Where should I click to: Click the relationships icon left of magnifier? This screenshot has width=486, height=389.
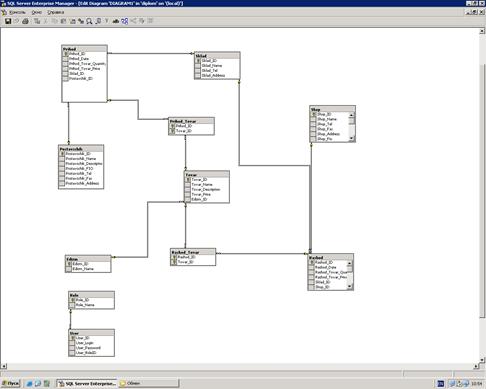point(81,21)
